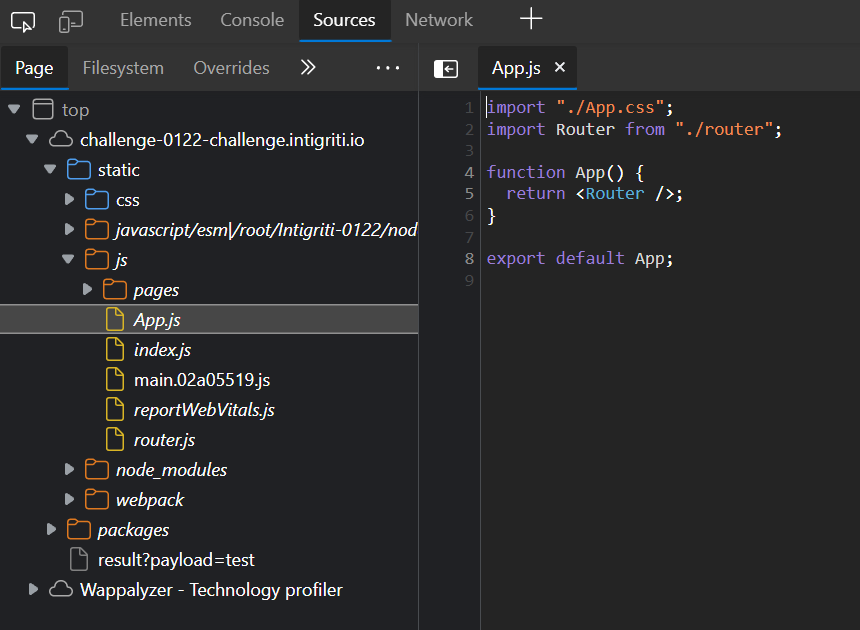Toggle the navigator sidebar pane icon
Screen dimensions: 860x630
[x=446, y=68]
